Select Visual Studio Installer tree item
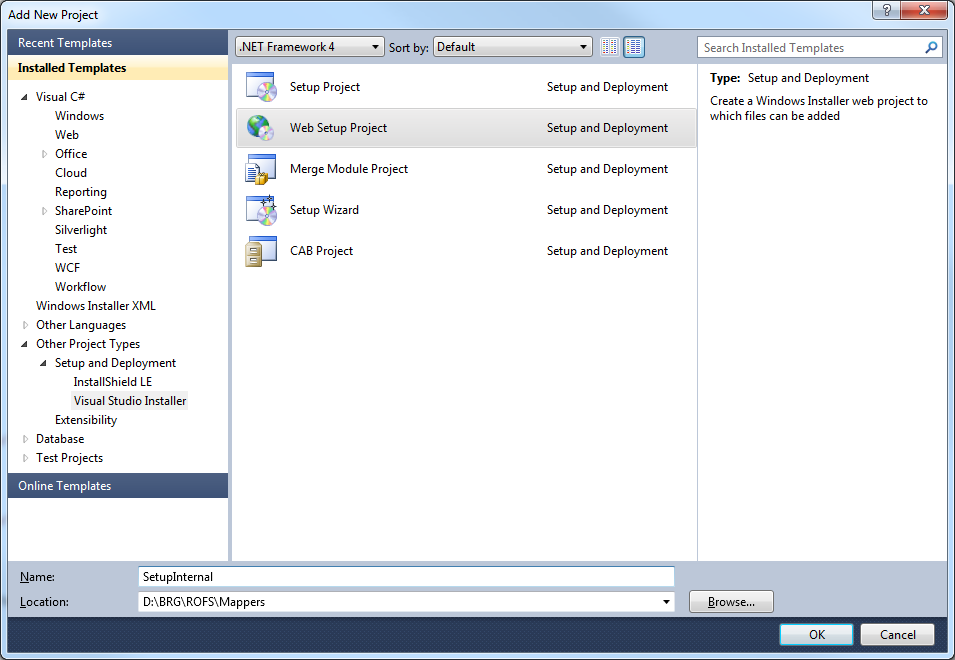This screenshot has width=955, height=660. pyautogui.click(x=130, y=401)
